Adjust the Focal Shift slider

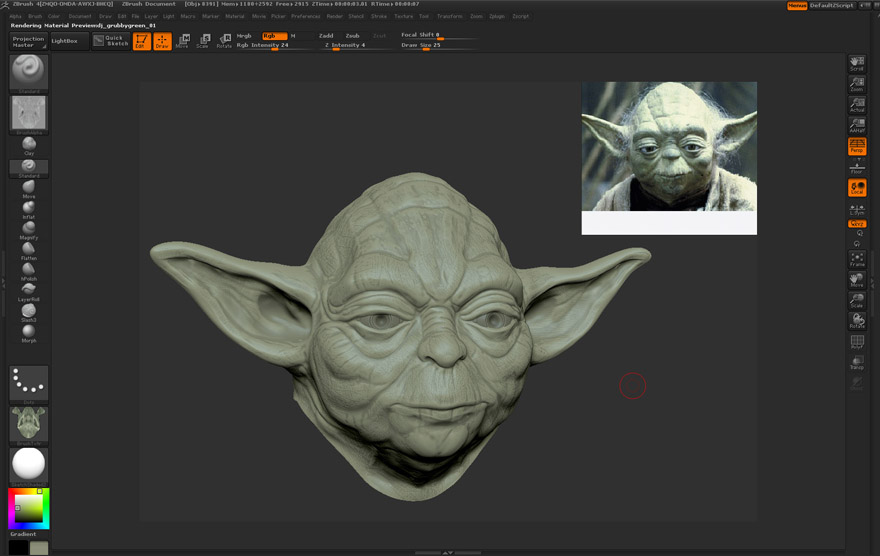439,35
